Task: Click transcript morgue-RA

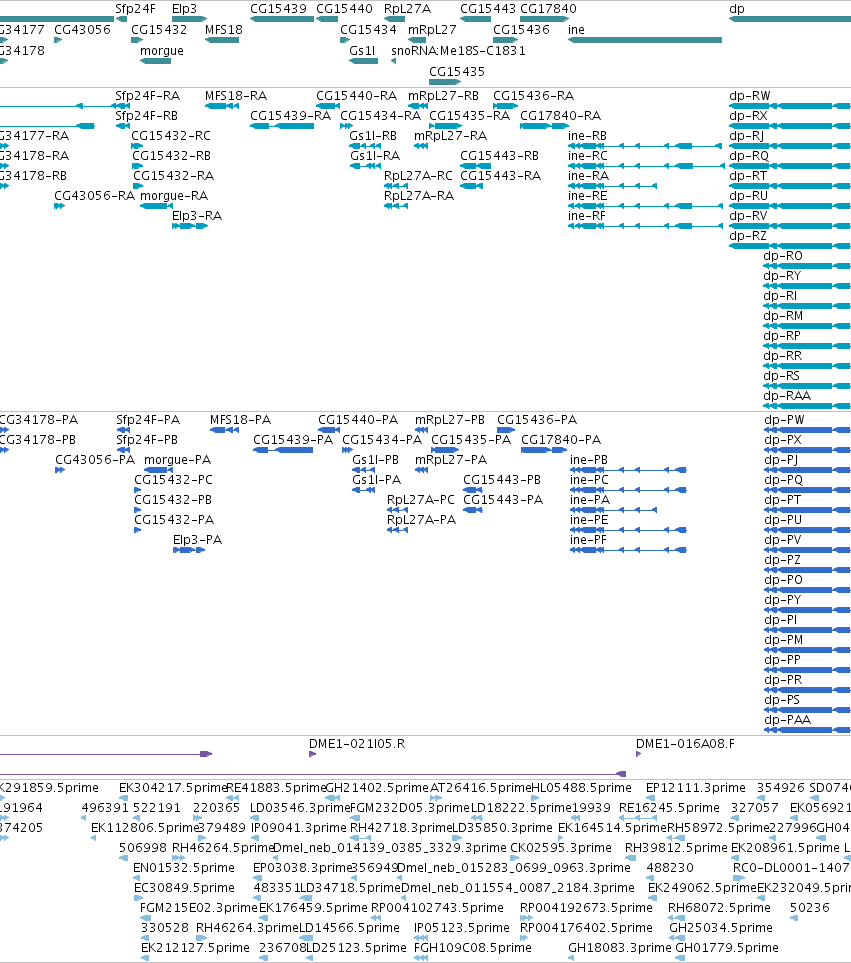Action: pyautogui.click(x=174, y=197)
